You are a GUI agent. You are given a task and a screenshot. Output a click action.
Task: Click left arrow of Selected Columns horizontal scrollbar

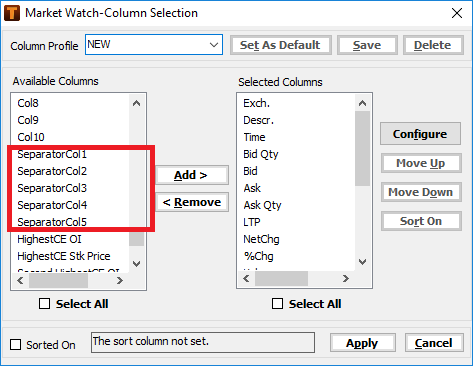[x=246, y=278]
